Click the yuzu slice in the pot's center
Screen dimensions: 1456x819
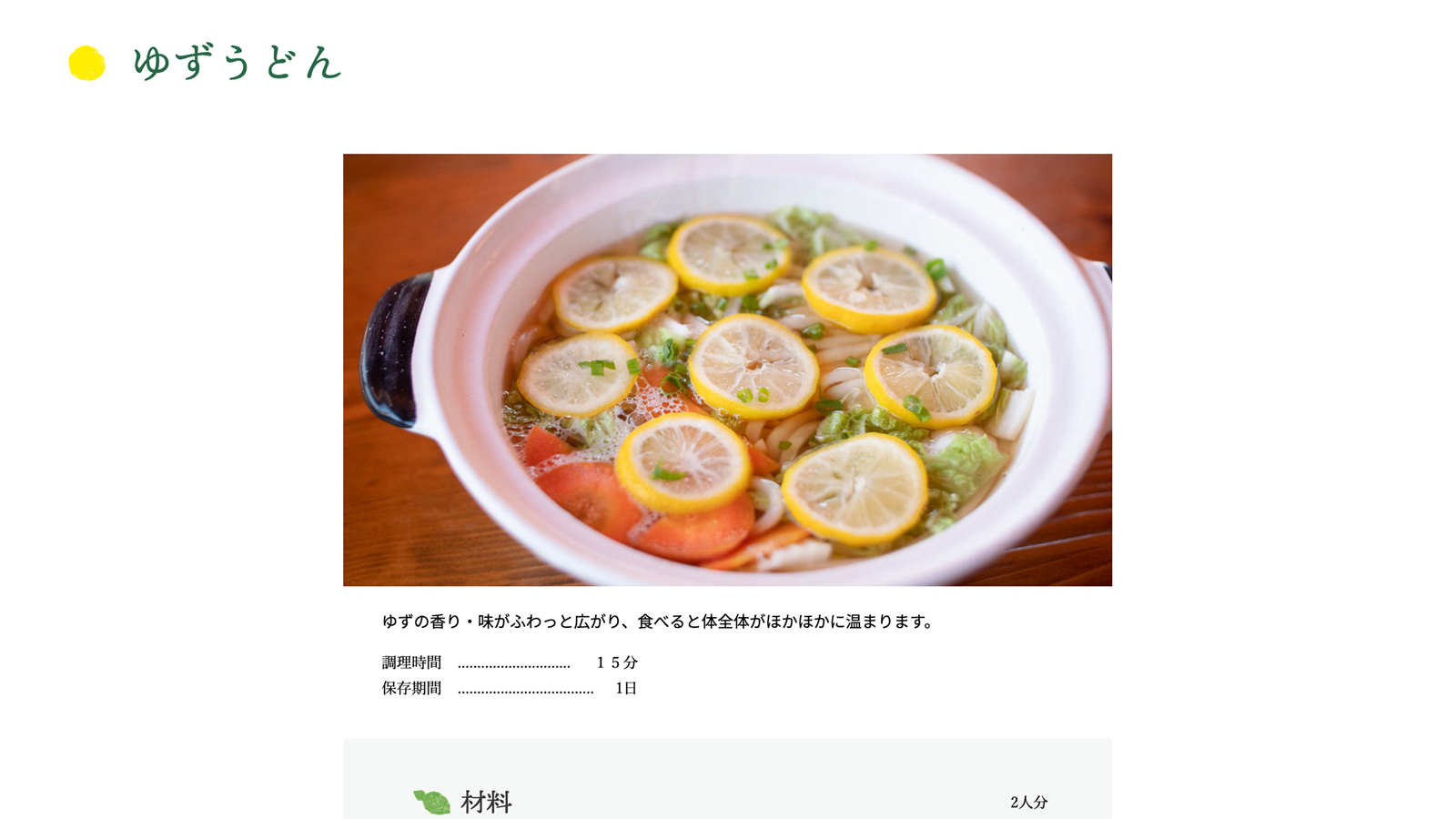click(753, 367)
